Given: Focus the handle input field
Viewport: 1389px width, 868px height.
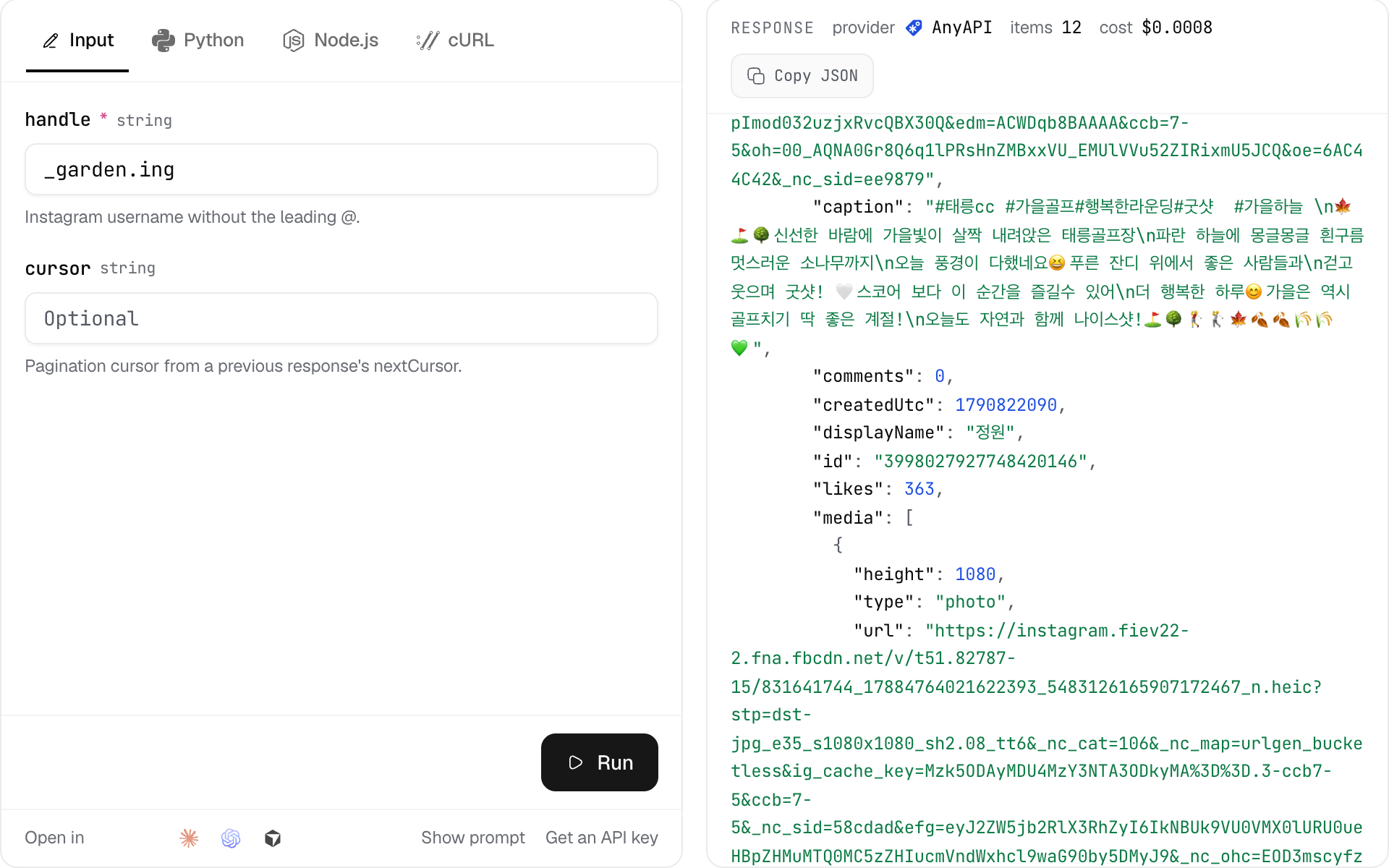Looking at the screenshot, I should tap(341, 169).
